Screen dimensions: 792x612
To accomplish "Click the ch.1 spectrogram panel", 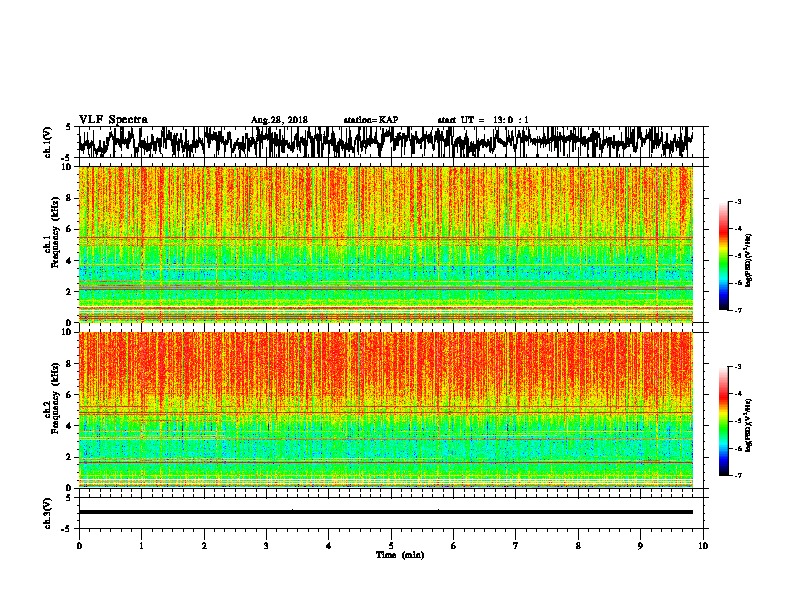I will pos(386,244).
